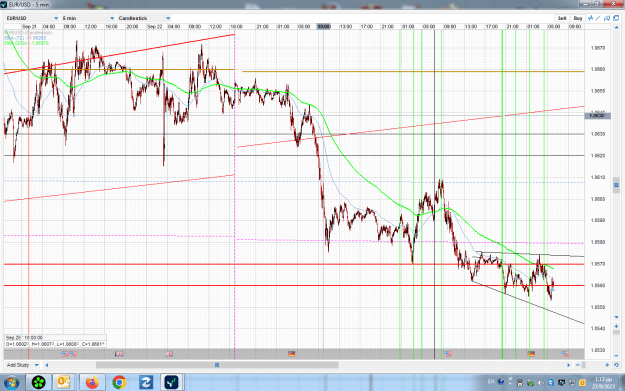The height and width of the screenshot is (391, 625).
Task: Click the detach chart window icon
Action: pyautogui.click(x=616, y=18)
